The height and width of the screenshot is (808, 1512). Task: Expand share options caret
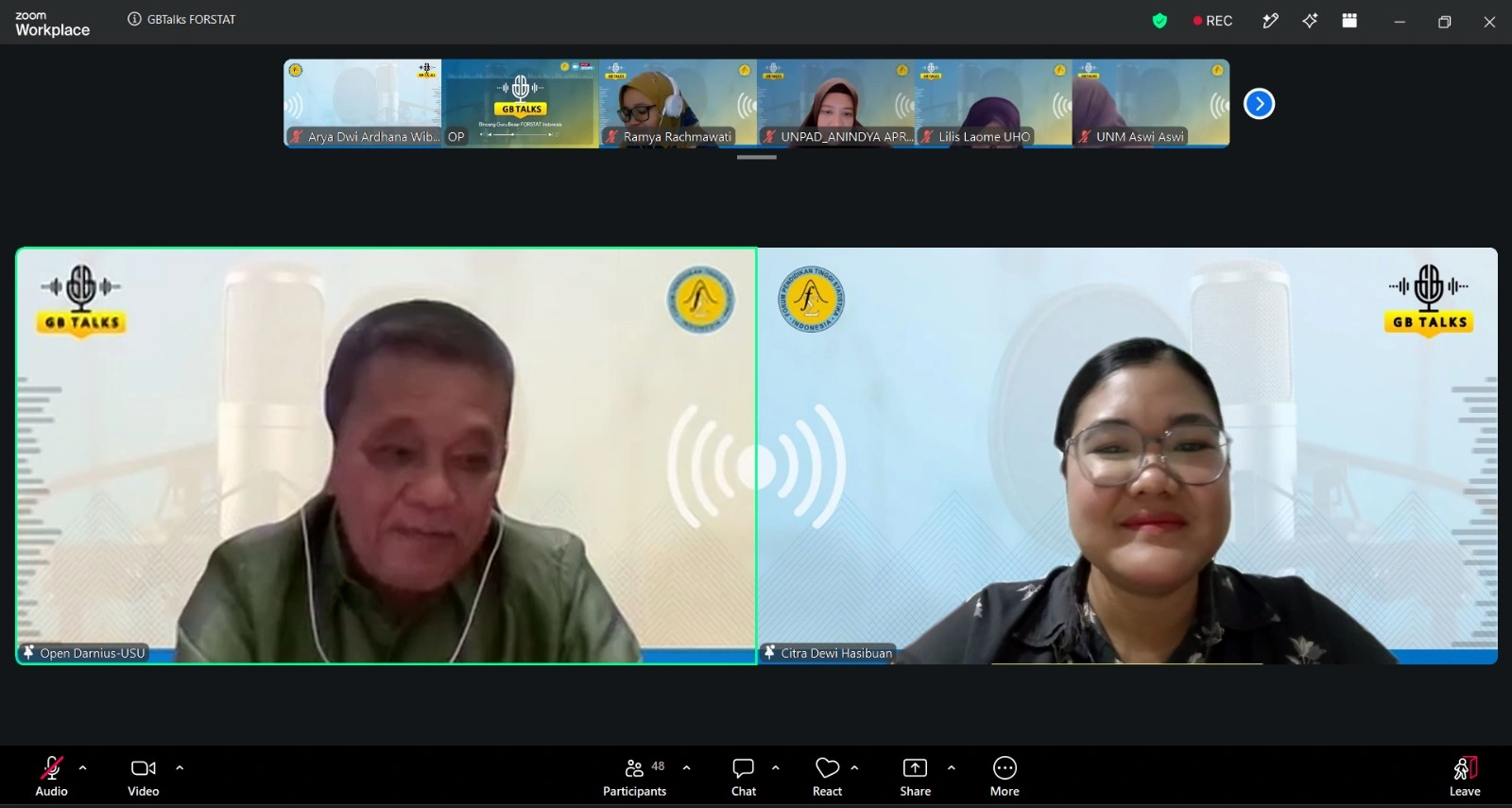[x=952, y=767]
